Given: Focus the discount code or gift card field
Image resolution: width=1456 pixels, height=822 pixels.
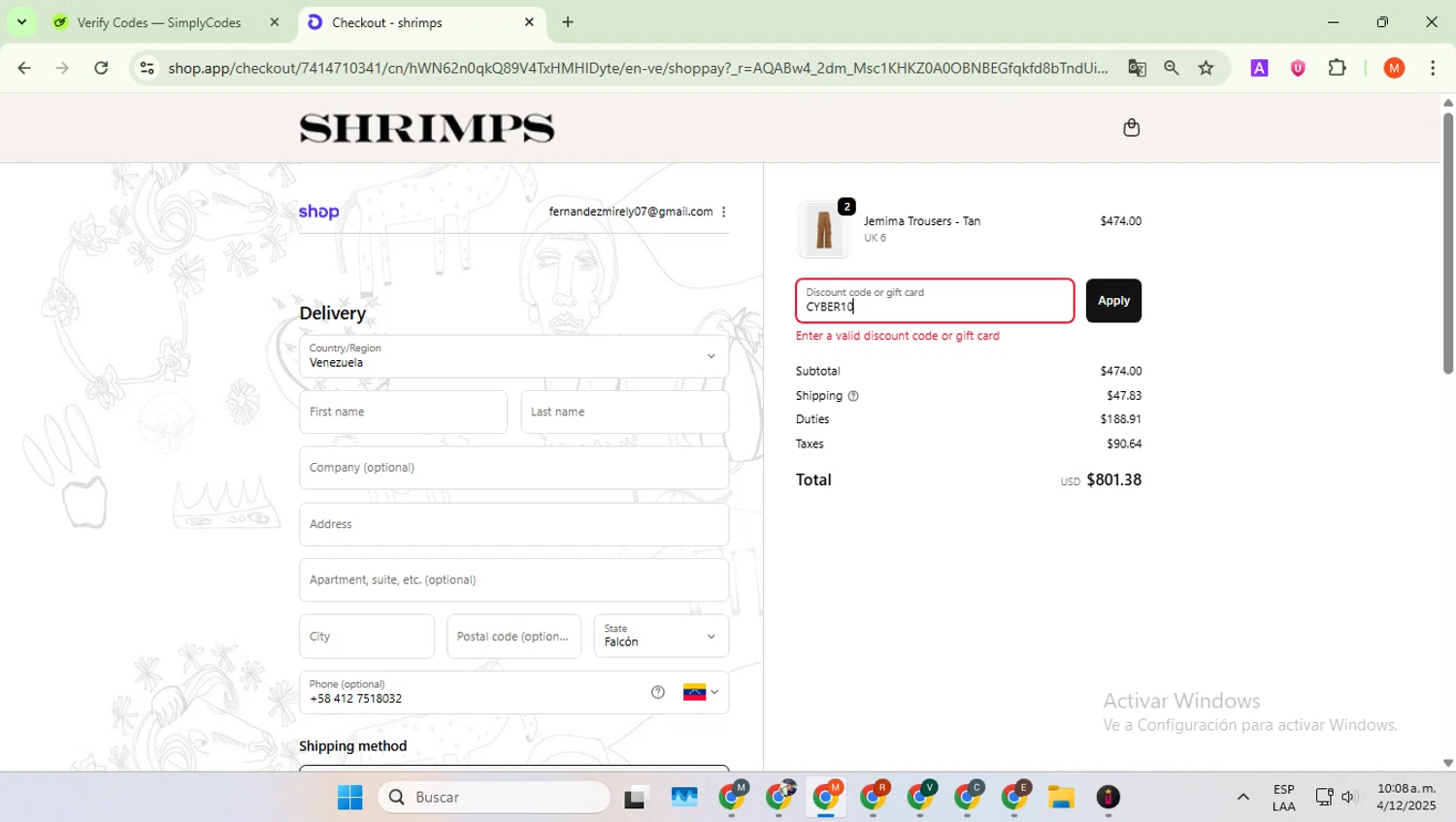Looking at the screenshot, I should pyautogui.click(x=935, y=301).
